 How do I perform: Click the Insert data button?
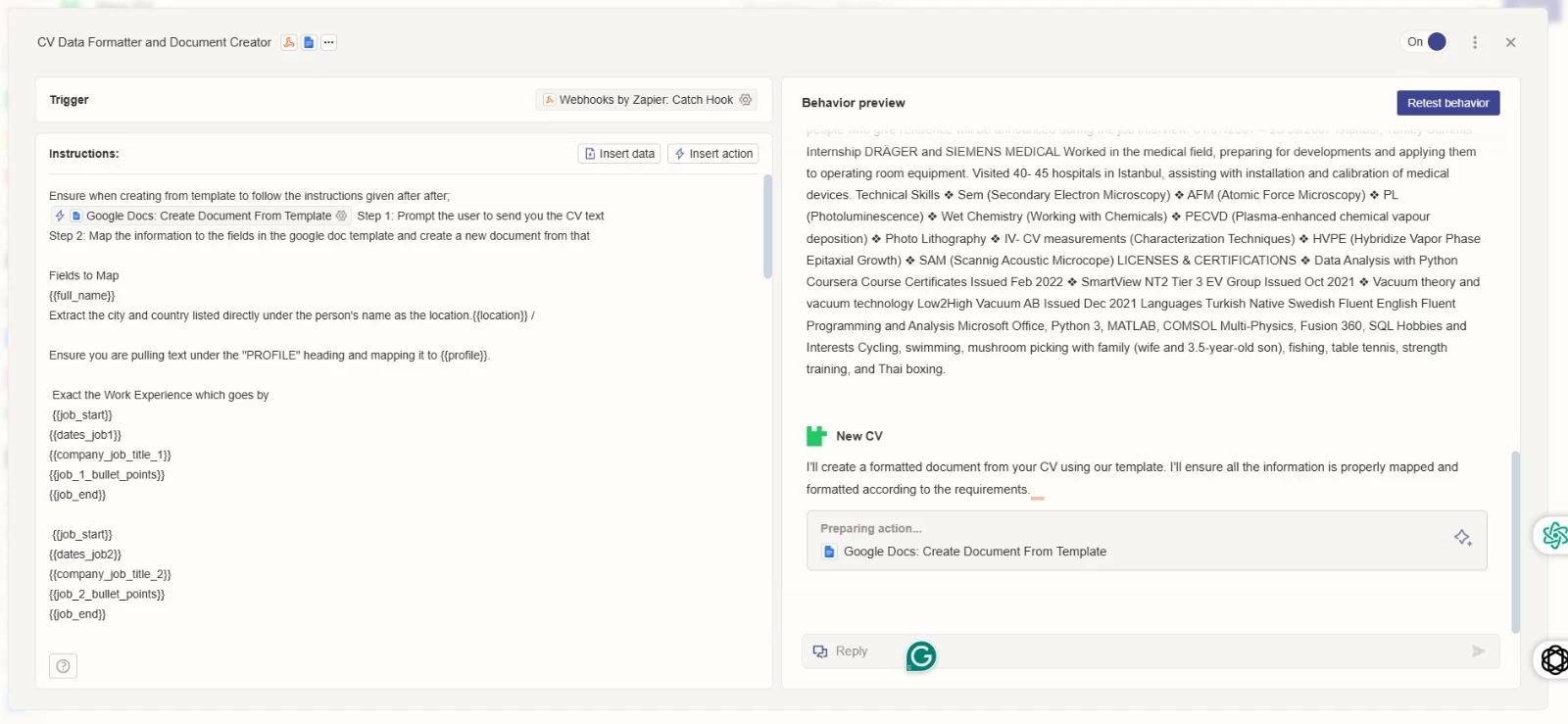coord(619,154)
